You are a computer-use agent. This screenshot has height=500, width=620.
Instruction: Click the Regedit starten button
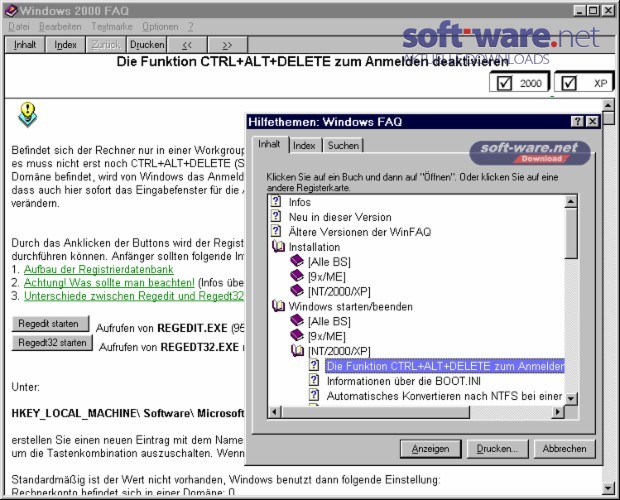50,324
